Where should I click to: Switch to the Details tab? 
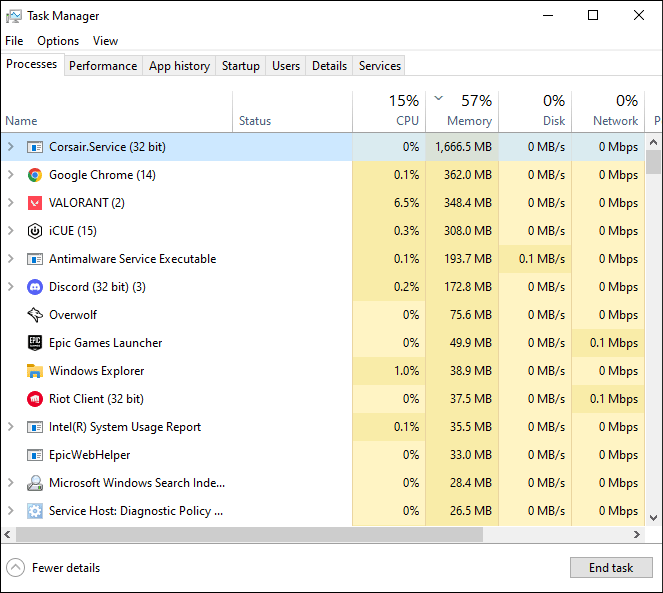coord(329,66)
